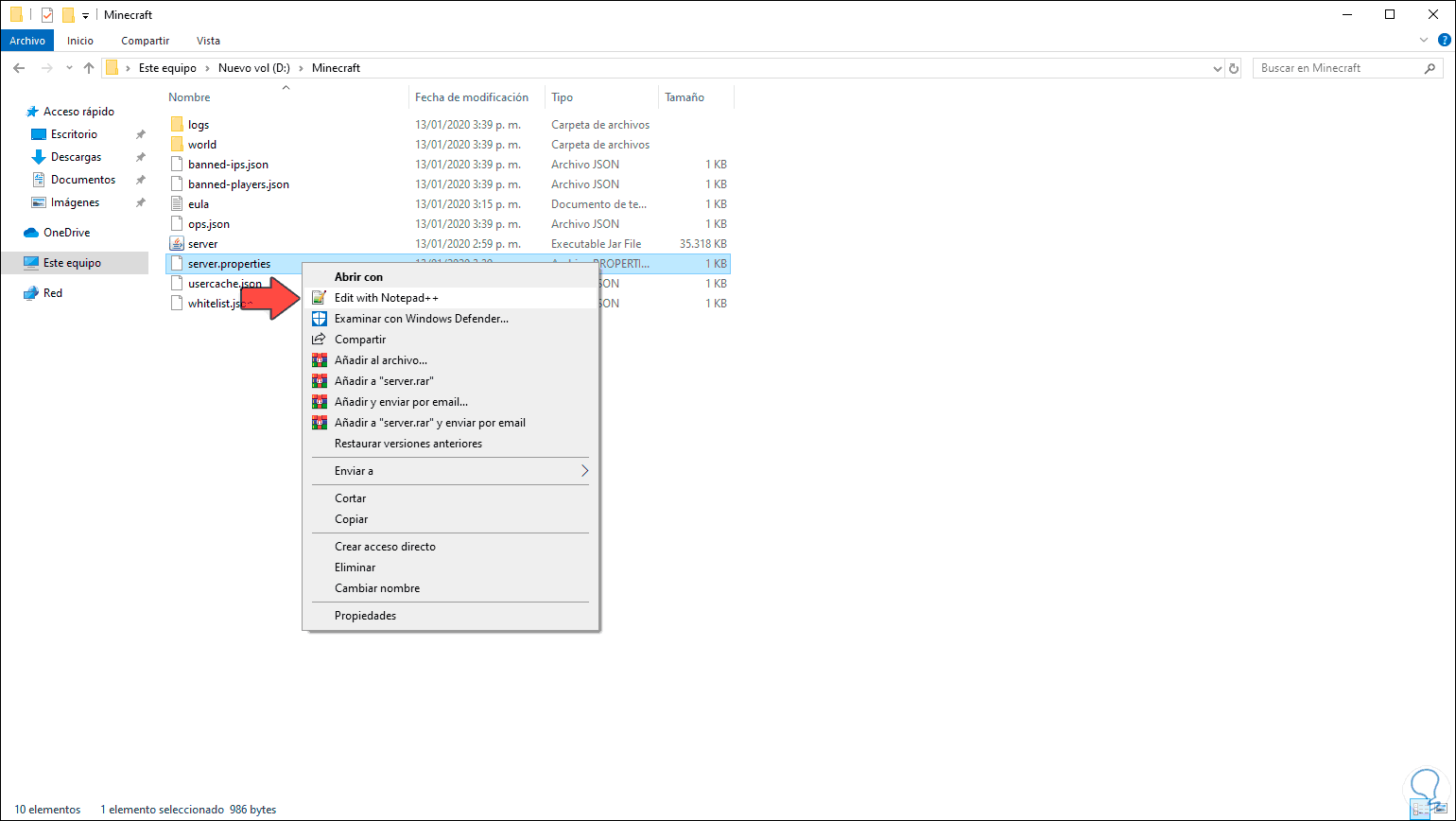This screenshot has height=821, width=1456.
Task: Click the eula text document icon
Action: pos(177,204)
